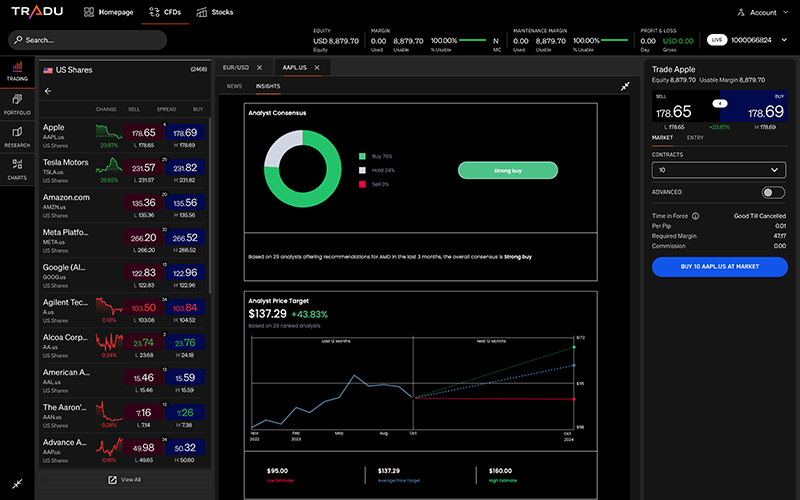
Task: Click Tesla Motors' sparkline chart
Action: pyautogui.click(x=109, y=165)
